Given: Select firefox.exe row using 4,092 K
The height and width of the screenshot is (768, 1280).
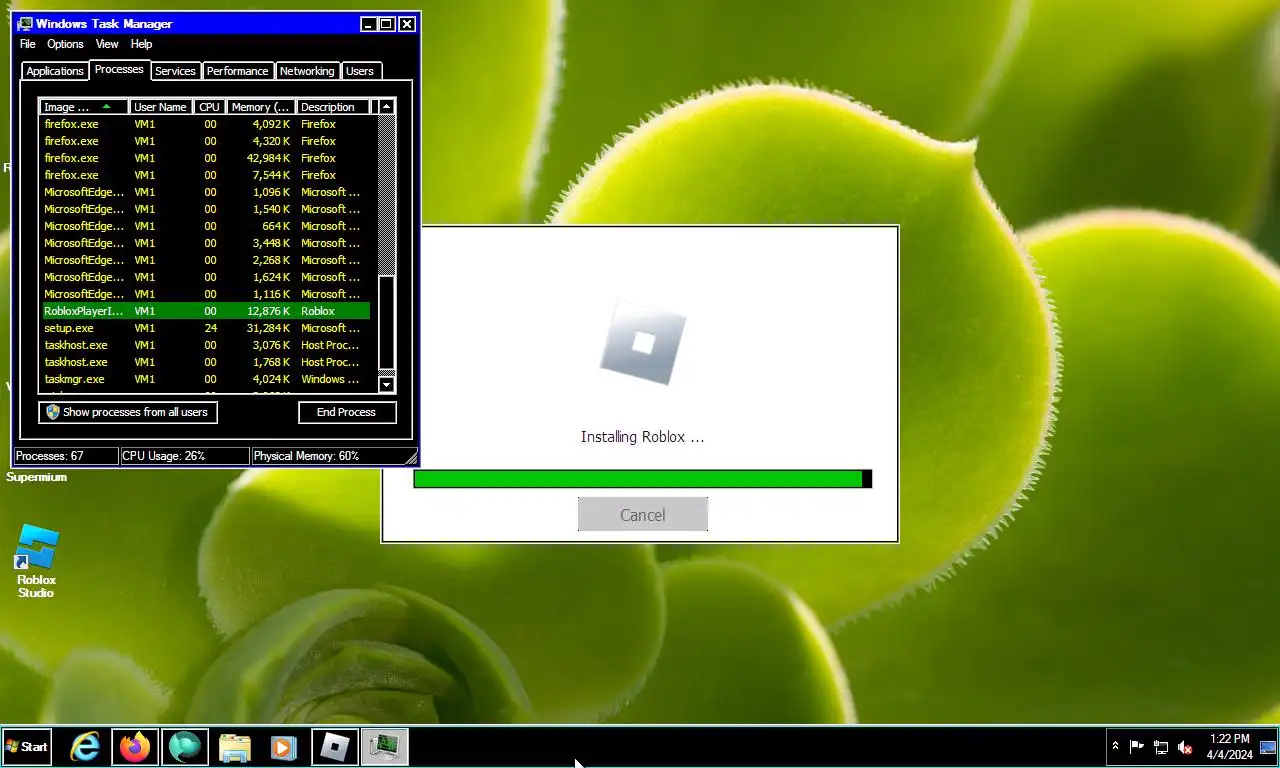Looking at the screenshot, I should click(205, 124).
